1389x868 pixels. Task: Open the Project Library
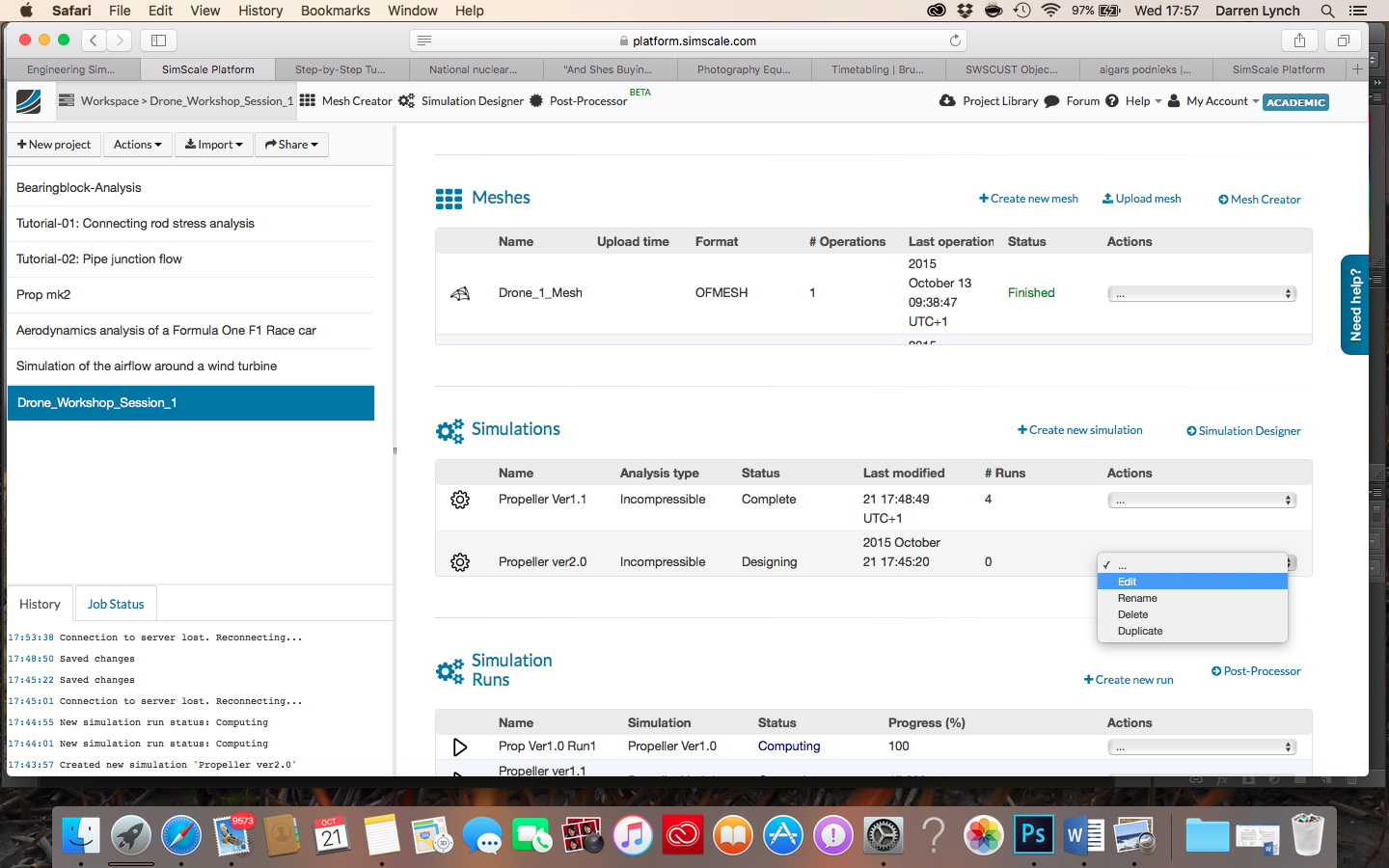(x=989, y=101)
